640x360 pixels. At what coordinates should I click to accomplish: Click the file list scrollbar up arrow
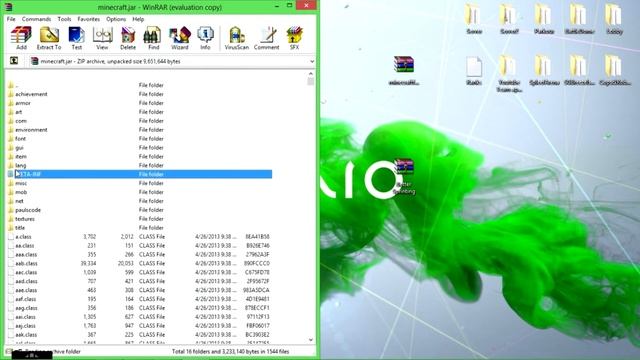[x=311, y=74]
